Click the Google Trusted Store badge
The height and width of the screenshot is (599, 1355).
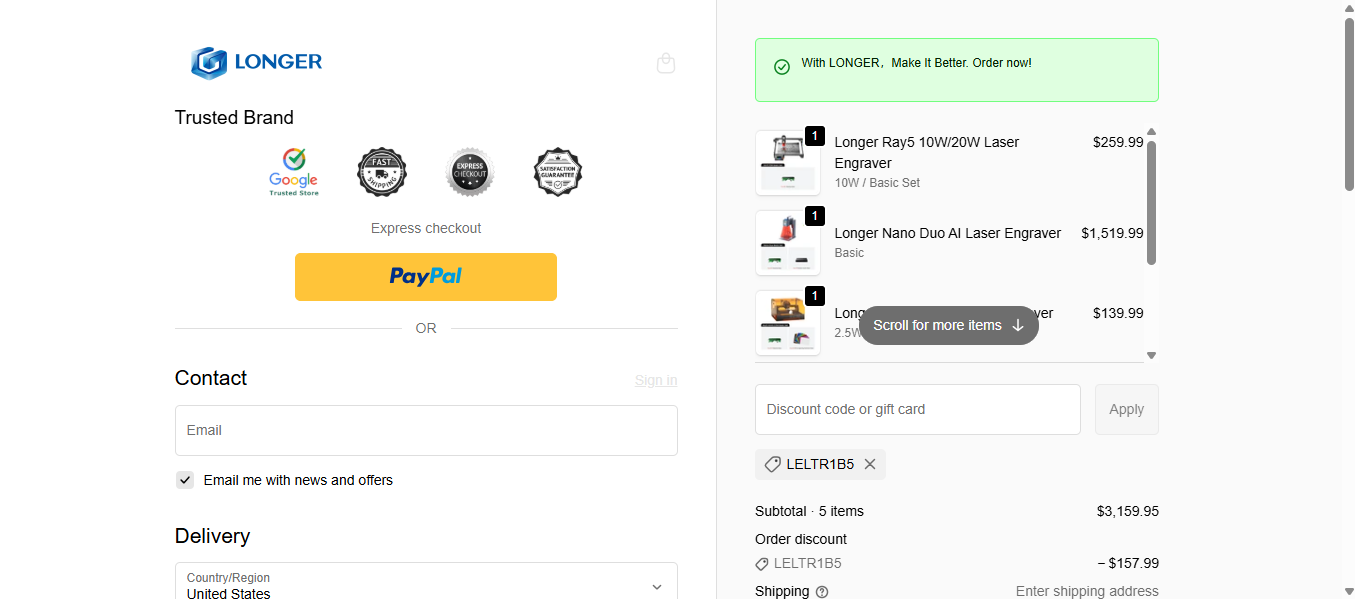[293, 172]
